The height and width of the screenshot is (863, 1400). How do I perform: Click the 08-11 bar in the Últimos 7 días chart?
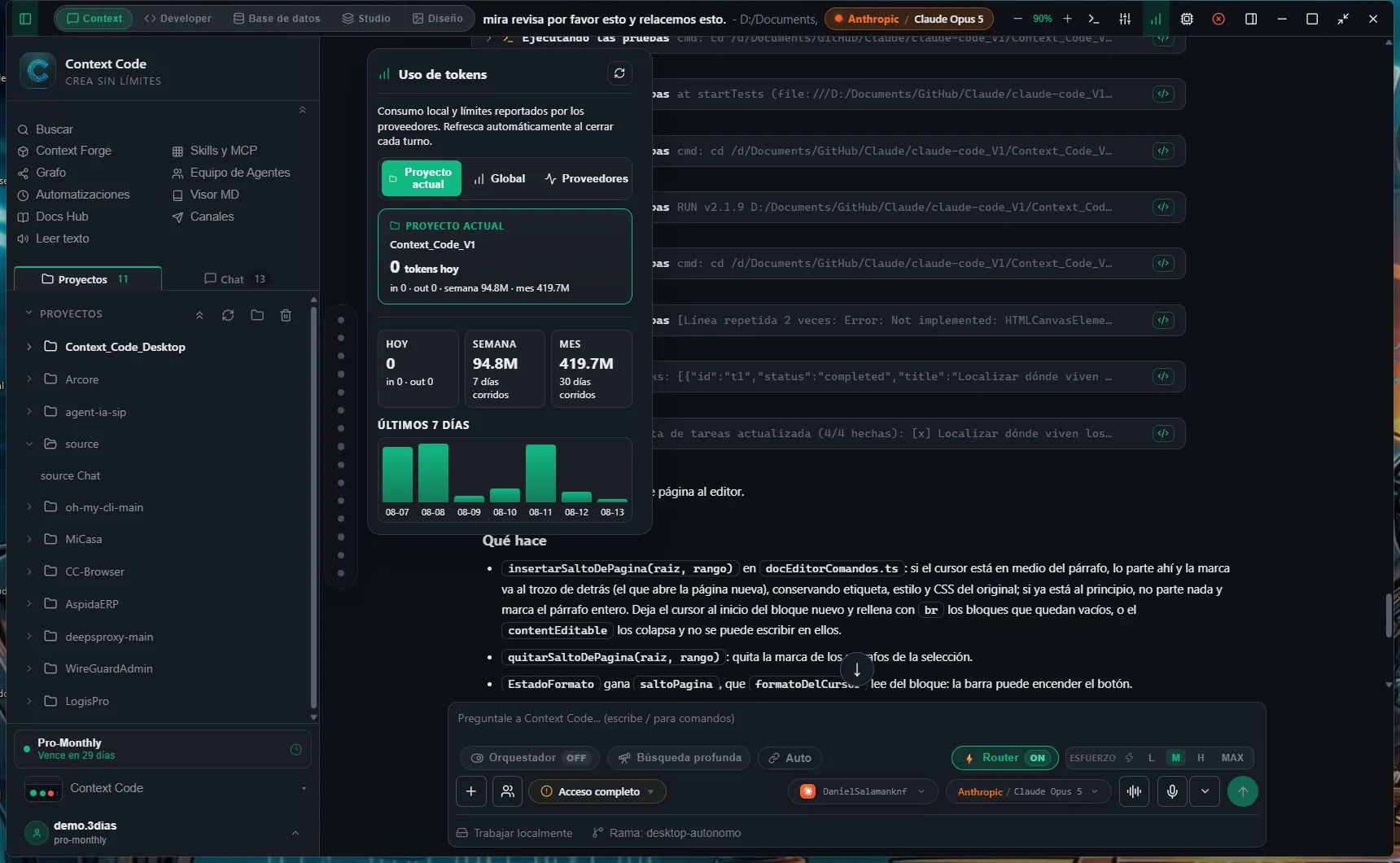click(540, 473)
